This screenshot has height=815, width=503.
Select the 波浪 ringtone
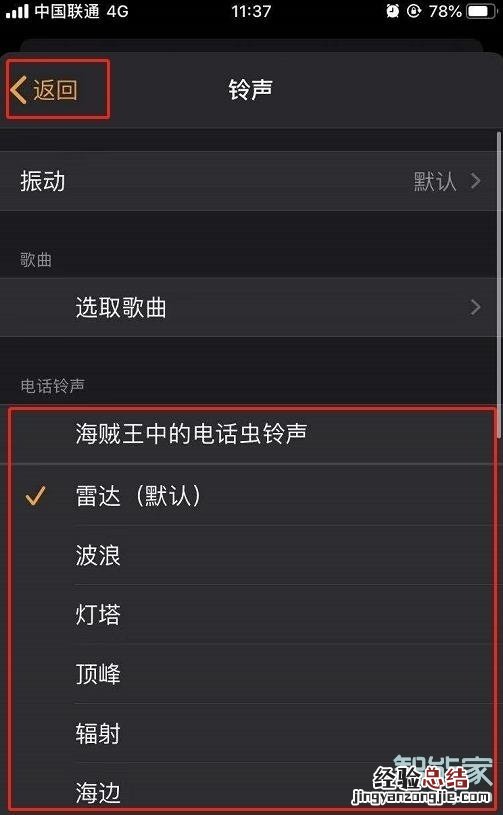252,555
